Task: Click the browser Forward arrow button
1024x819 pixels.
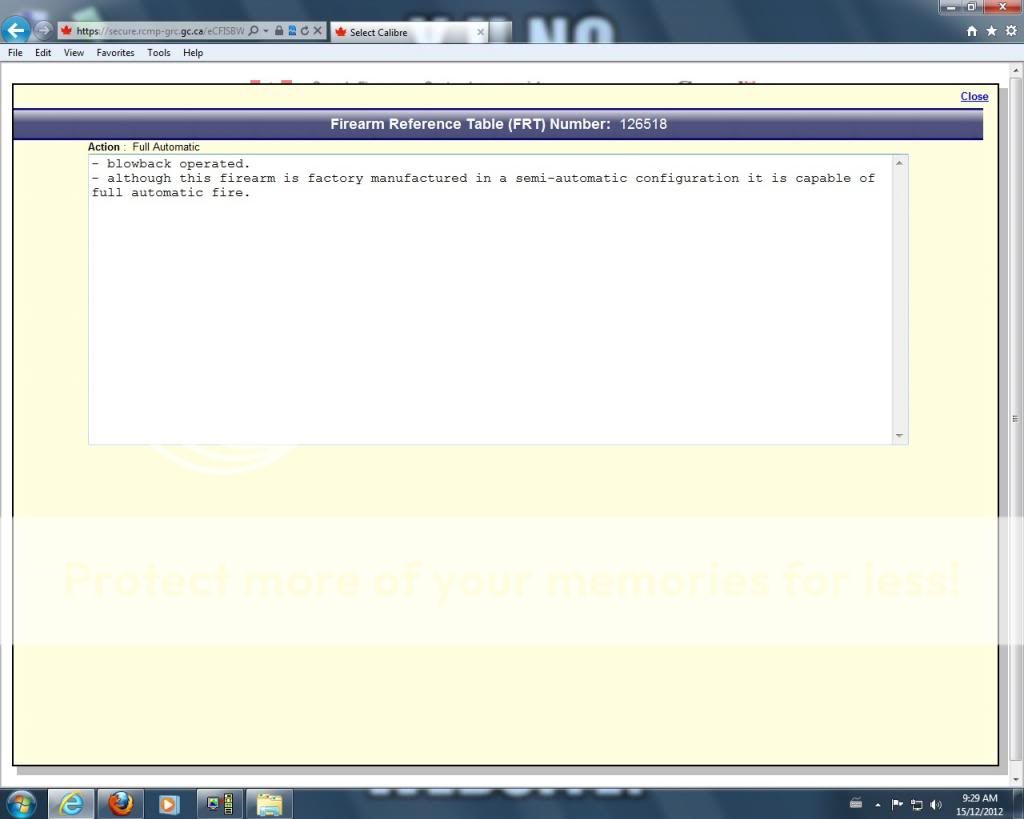Action: (x=45, y=30)
